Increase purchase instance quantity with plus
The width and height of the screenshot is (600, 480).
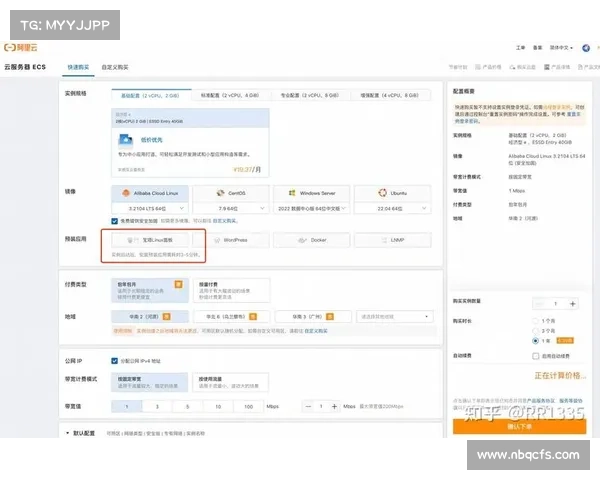[572, 304]
